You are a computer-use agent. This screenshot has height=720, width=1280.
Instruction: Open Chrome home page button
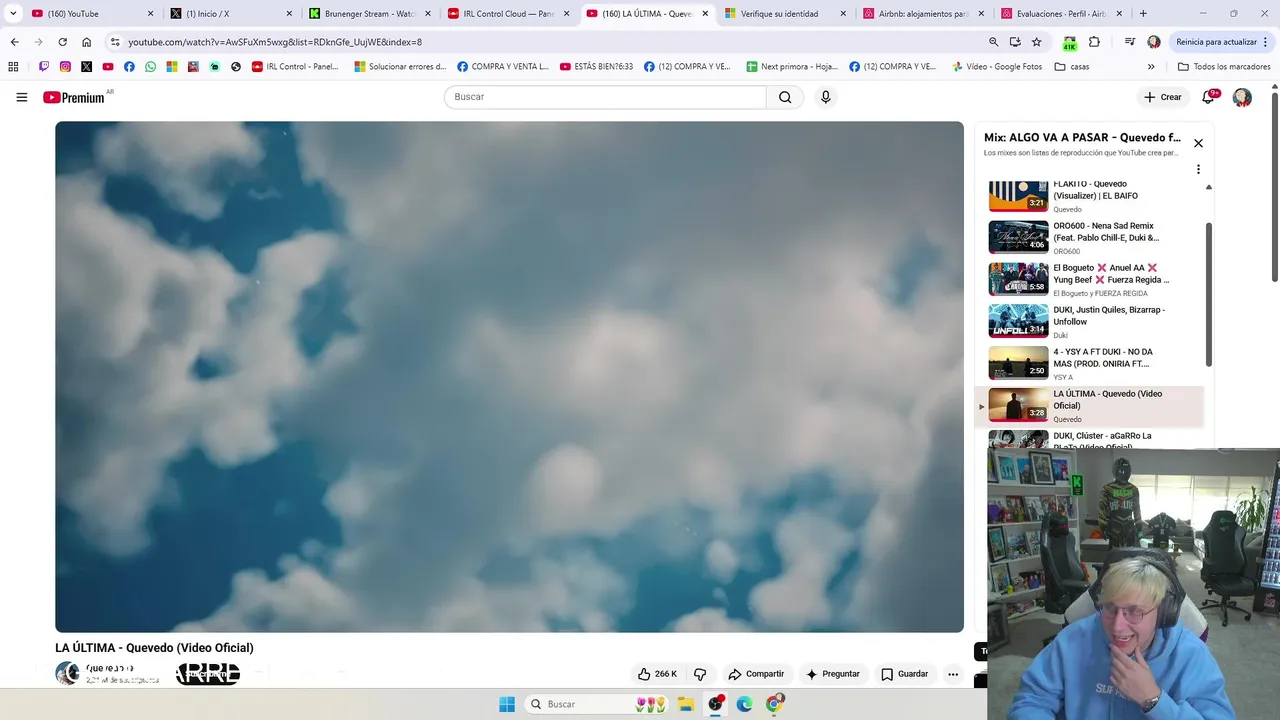[x=86, y=42]
